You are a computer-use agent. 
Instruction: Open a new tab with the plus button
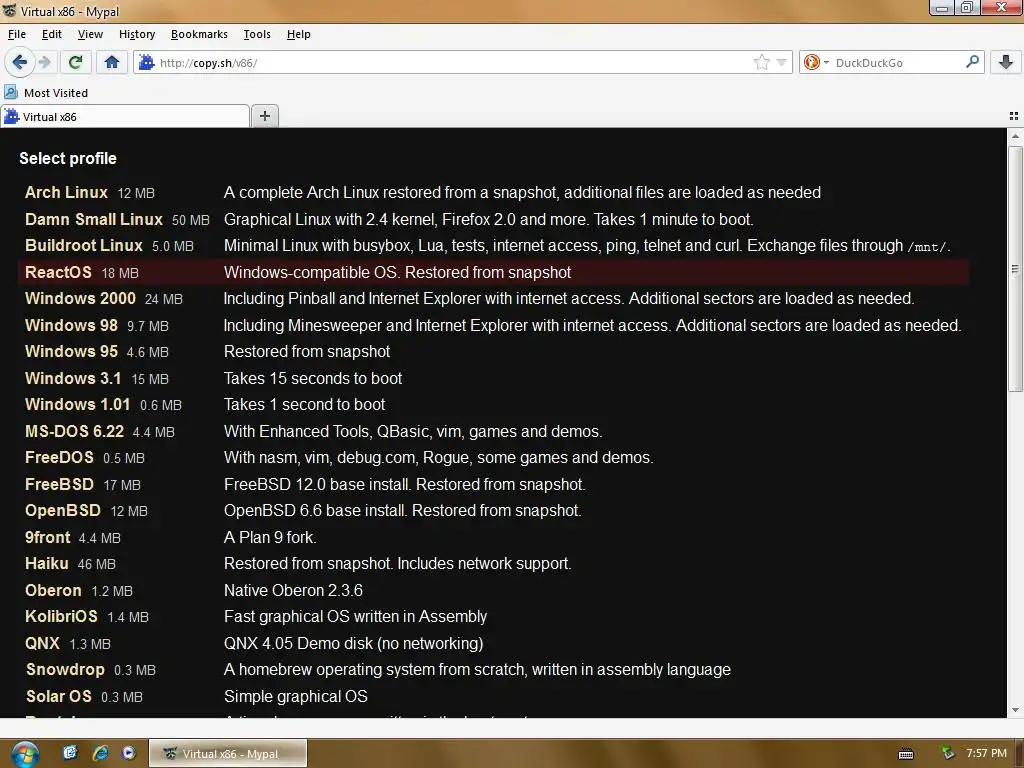264,116
